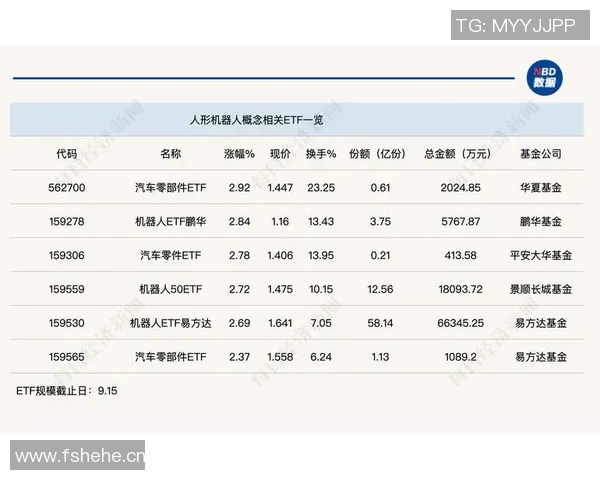600x480 pixels.
Task: Select turnover value 6.24
Action: click(321, 357)
